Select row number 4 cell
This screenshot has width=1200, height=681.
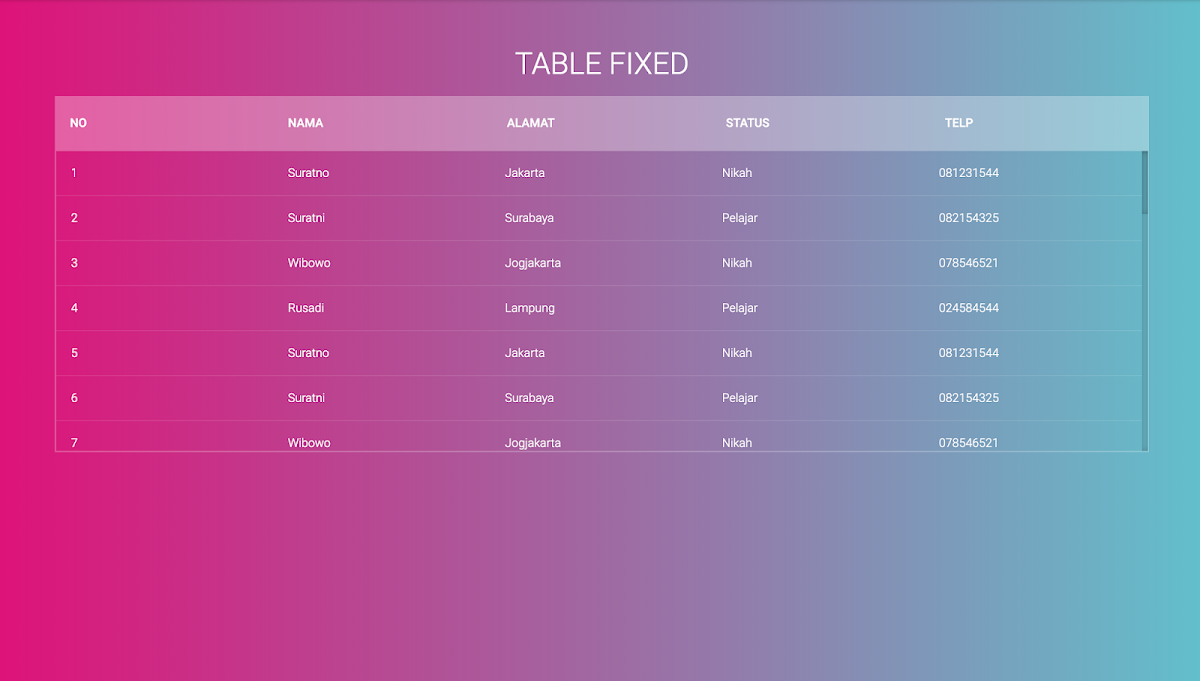coord(74,308)
